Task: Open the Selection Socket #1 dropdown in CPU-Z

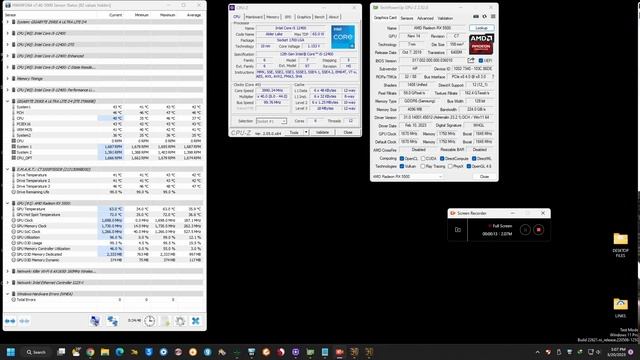Action: (271, 121)
